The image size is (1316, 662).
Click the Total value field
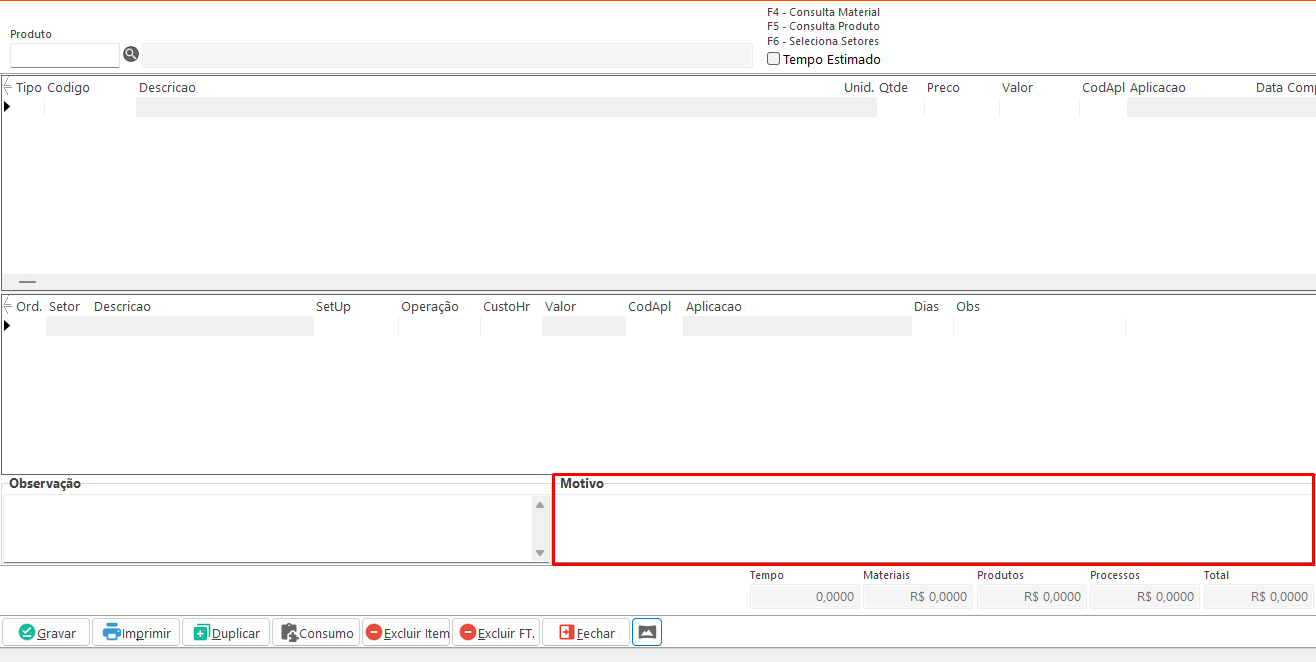tap(1258, 596)
